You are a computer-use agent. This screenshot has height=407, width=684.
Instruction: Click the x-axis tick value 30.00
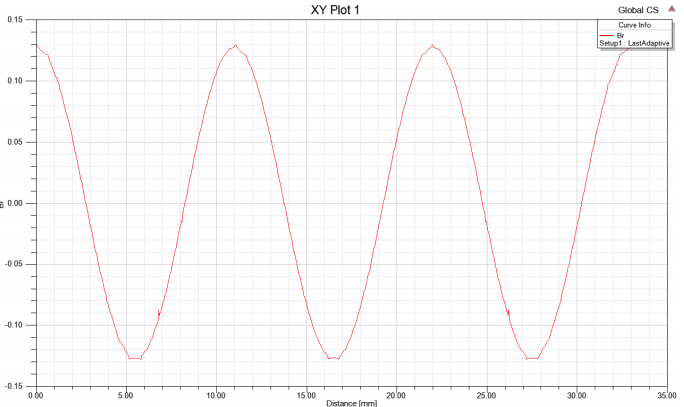pyautogui.click(x=577, y=396)
